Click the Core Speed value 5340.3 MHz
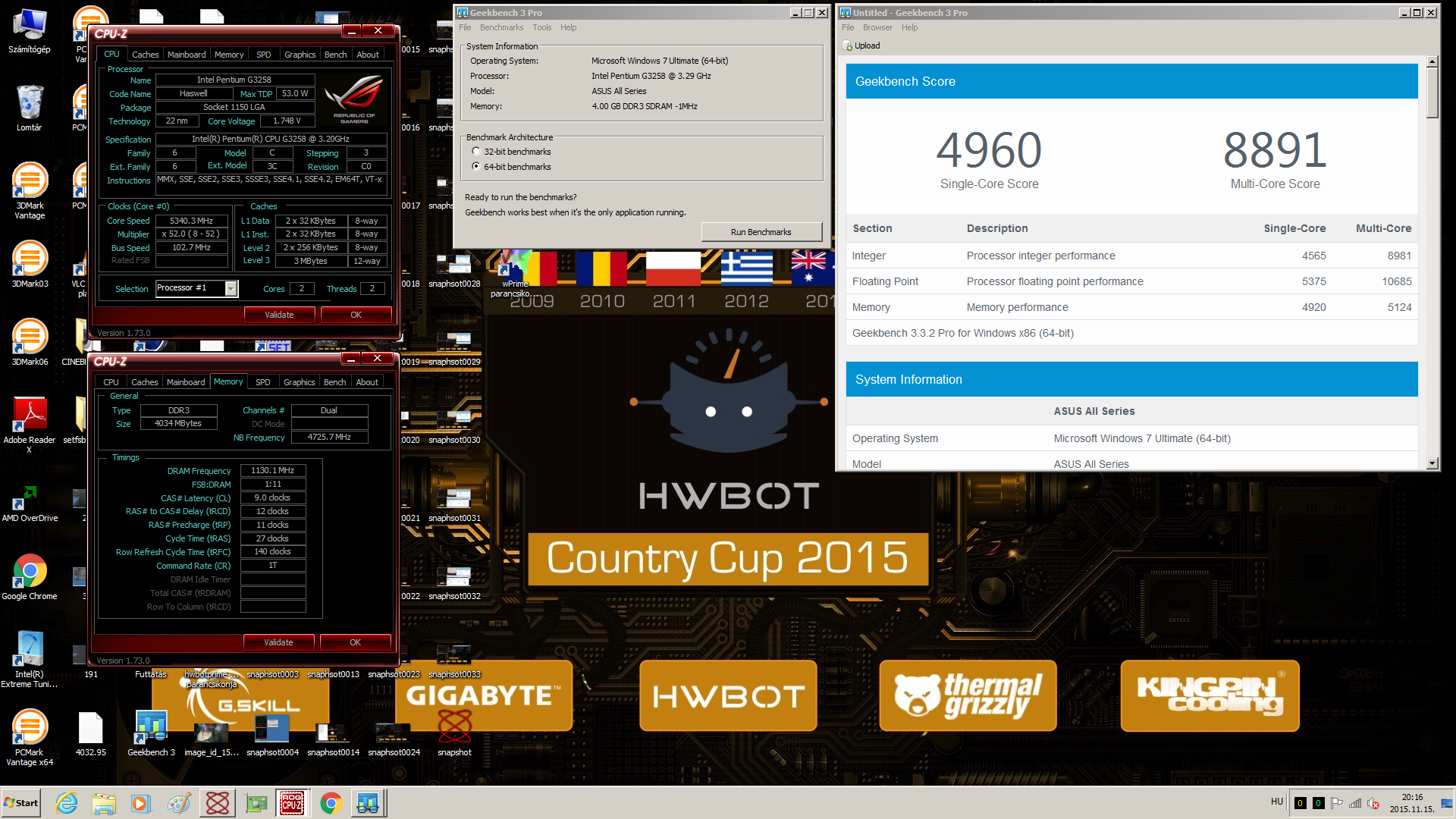This screenshot has height=819, width=1456. [192, 221]
